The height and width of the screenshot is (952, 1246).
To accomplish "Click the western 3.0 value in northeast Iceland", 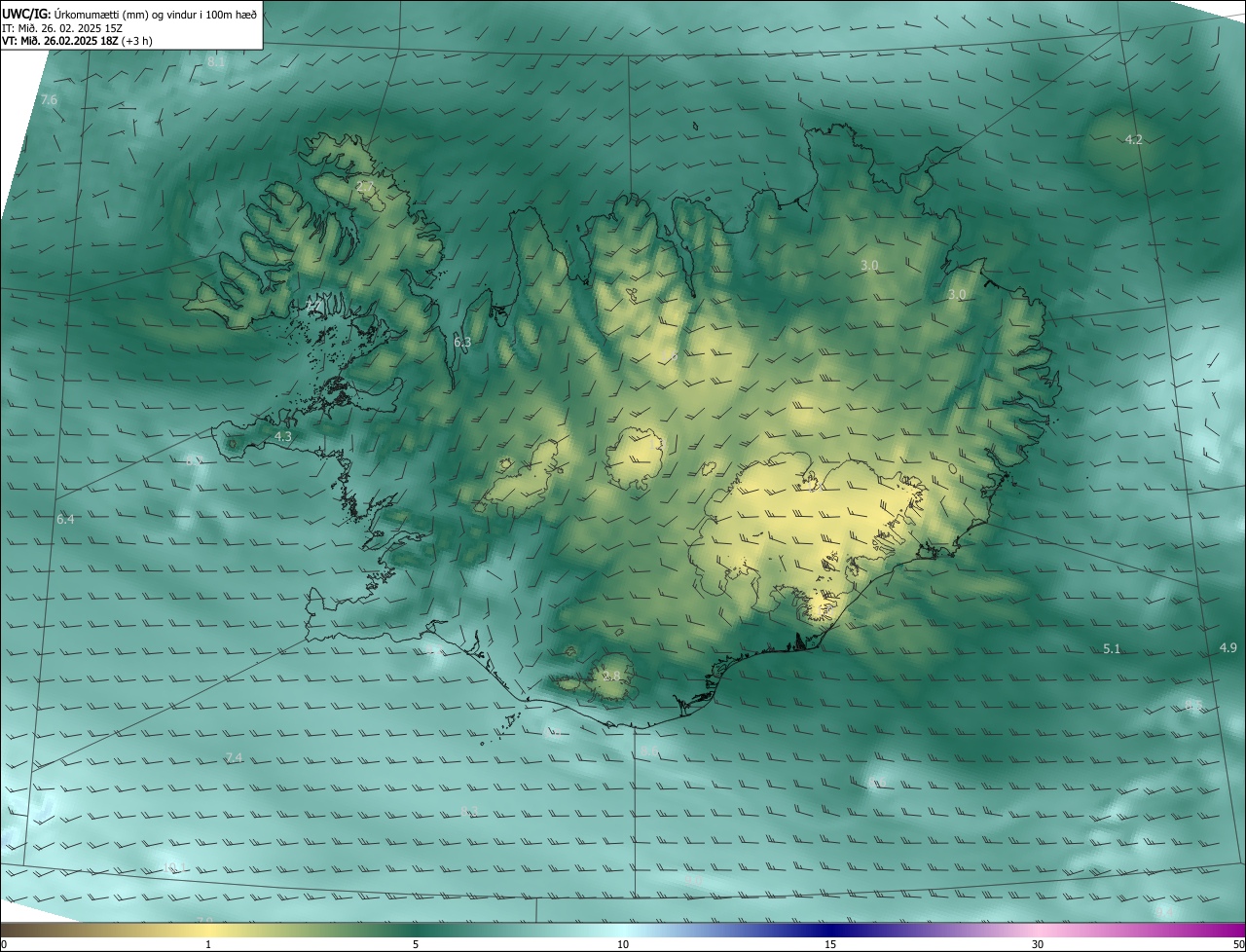I will click(869, 266).
